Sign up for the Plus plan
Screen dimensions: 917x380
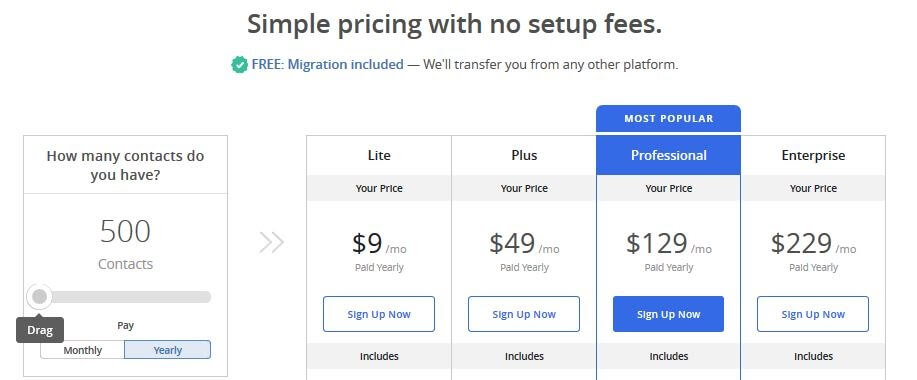pos(524,314)
